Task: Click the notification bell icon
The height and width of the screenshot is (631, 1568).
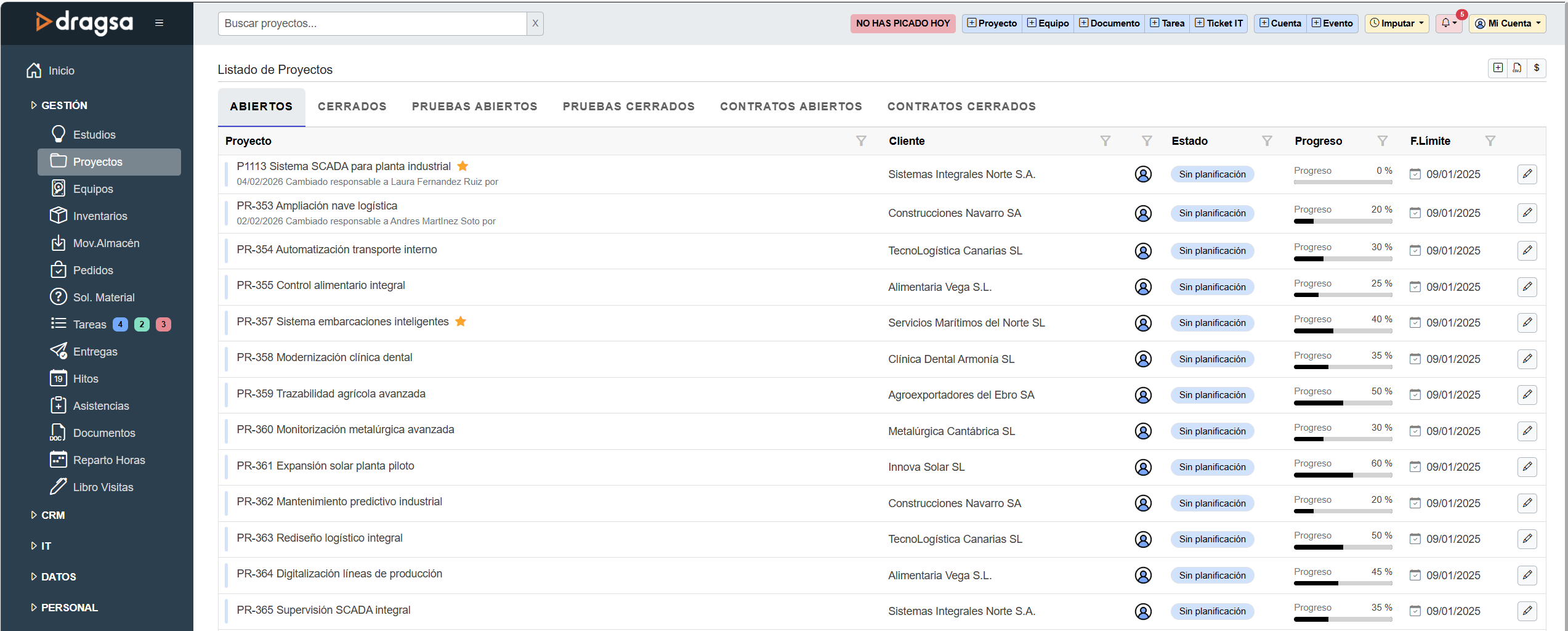Action: [x=1446, y=23]
